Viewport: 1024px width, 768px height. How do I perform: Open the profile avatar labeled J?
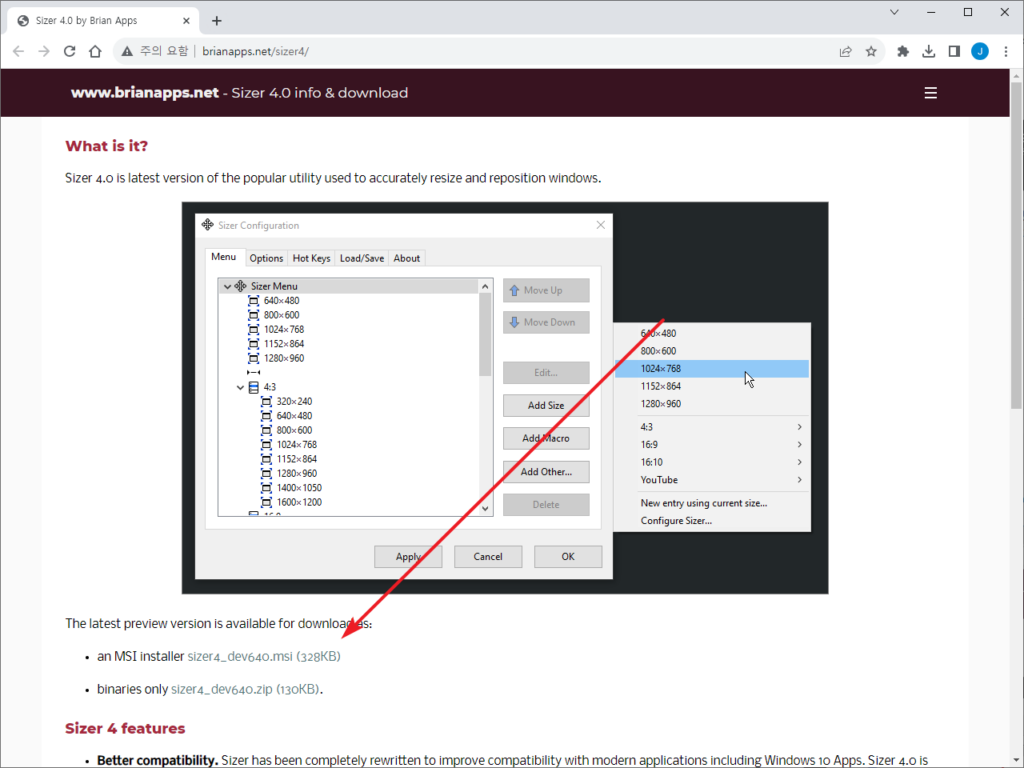pyautogui.click(x=979, y=51)
